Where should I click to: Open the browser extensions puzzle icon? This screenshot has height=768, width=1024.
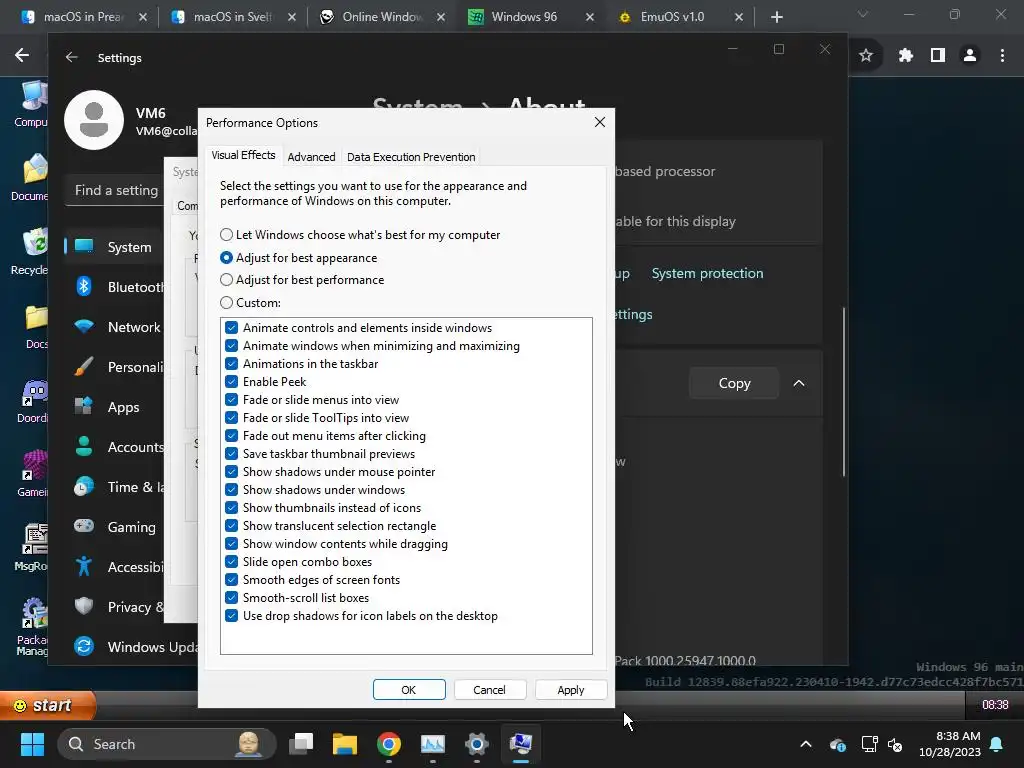point(905,56)
